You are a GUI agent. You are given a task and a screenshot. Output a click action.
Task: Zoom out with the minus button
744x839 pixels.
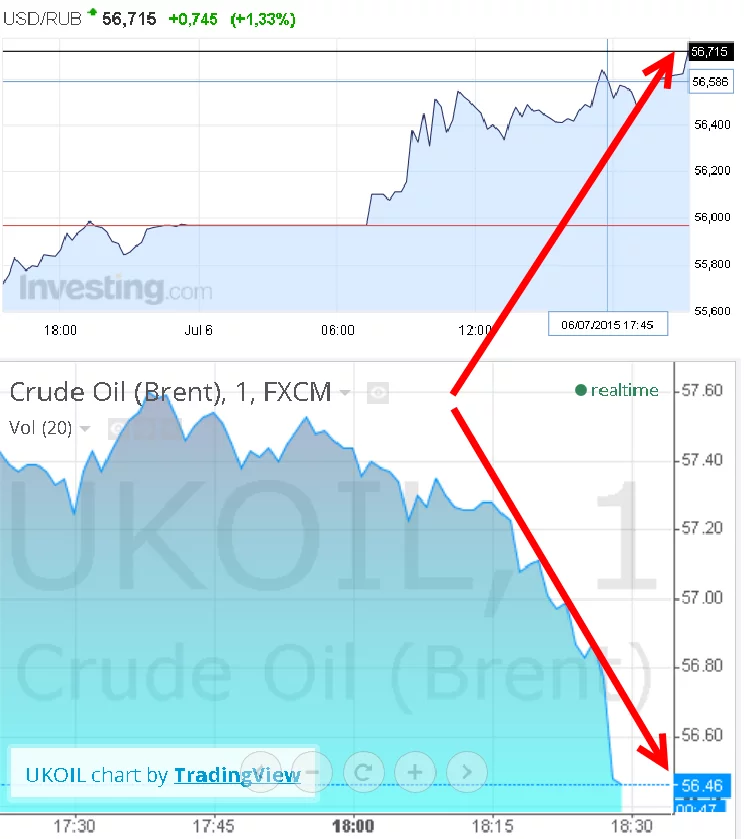[x=312, y=772]
